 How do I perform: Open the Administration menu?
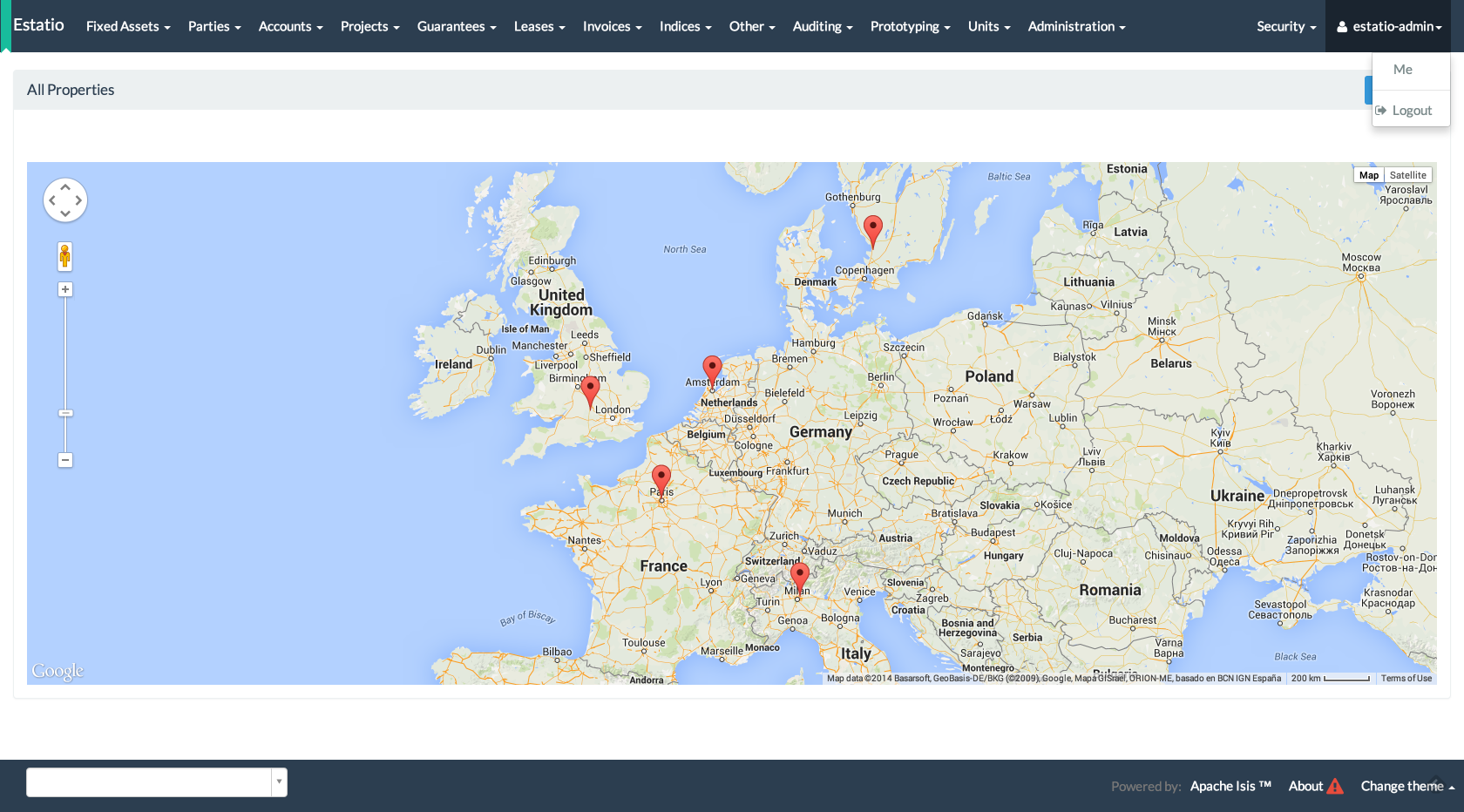pos(1076,26)
